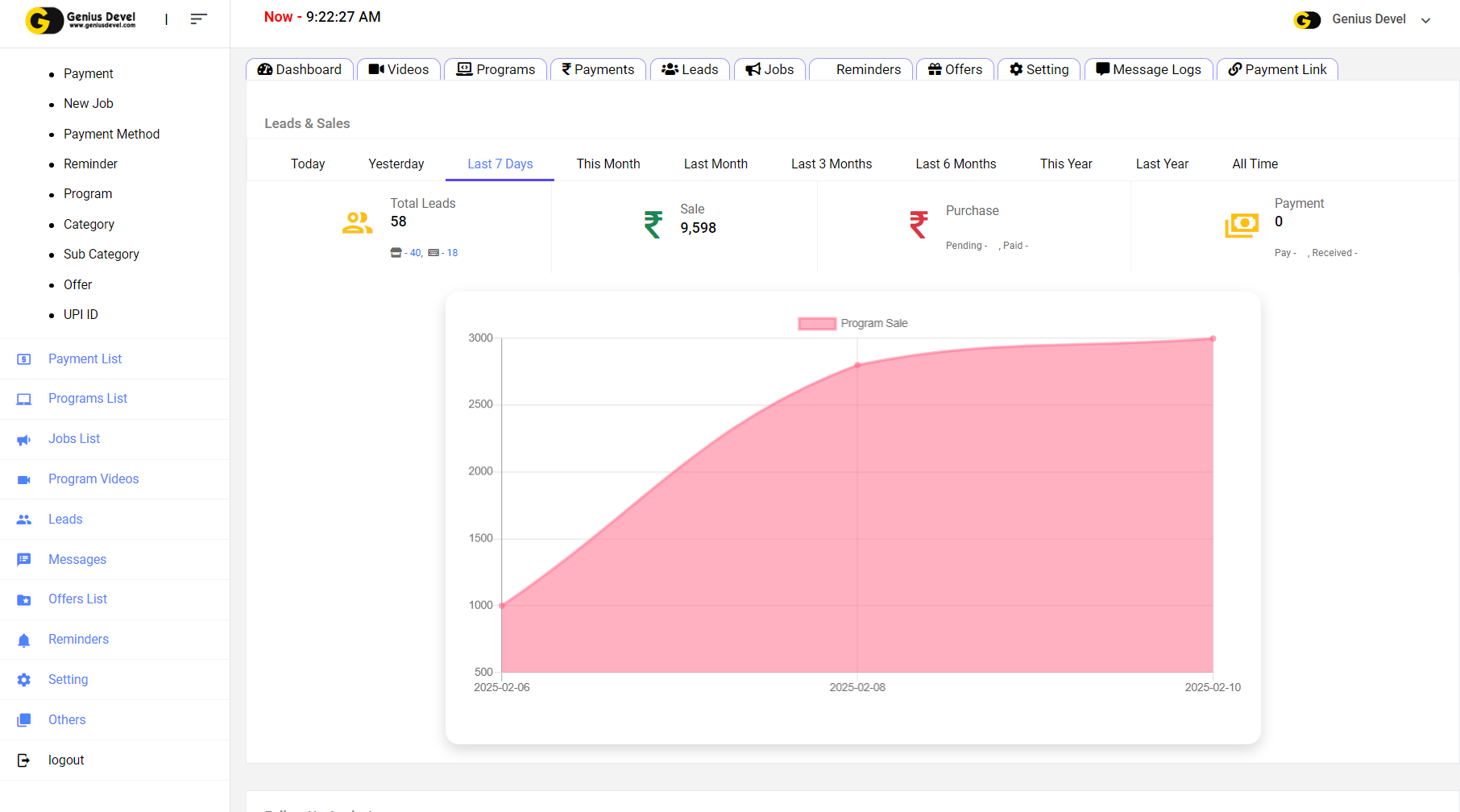Click the Offers List folder star icon

pos(24,600)
